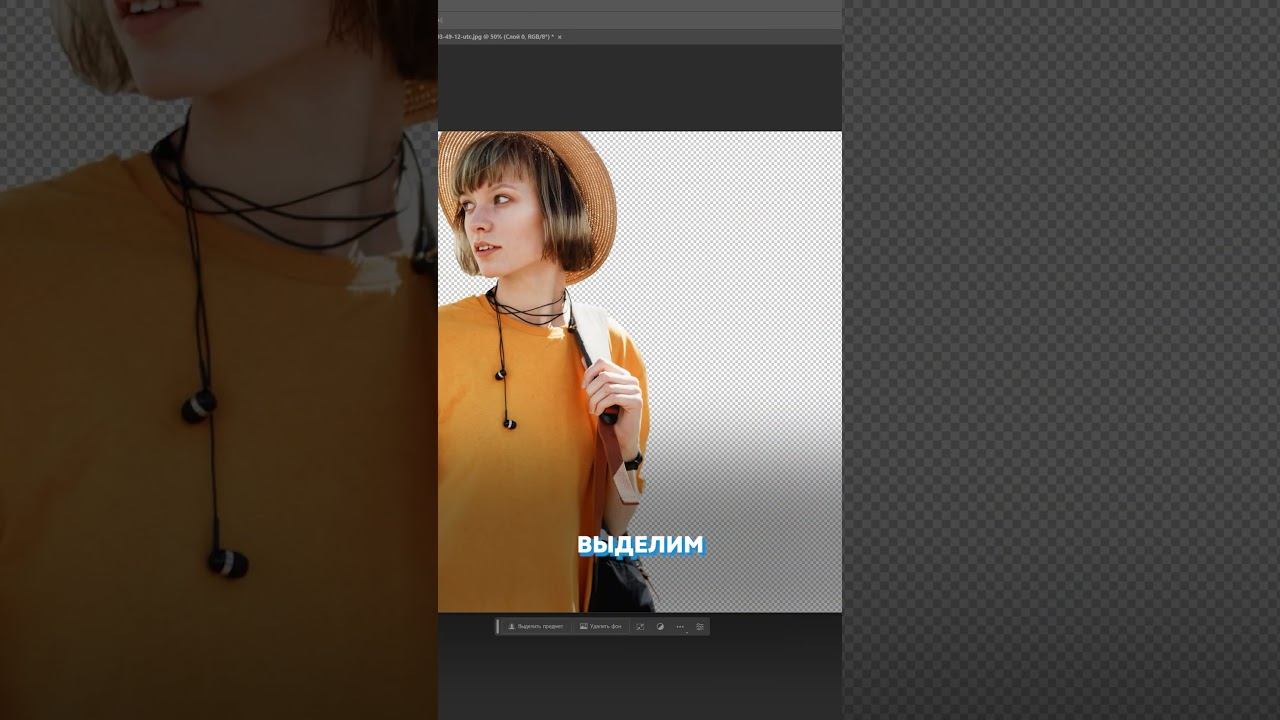The image size is (1280, 720).
Task: Grab the contextual task bar drag handle
Action: 498,627
